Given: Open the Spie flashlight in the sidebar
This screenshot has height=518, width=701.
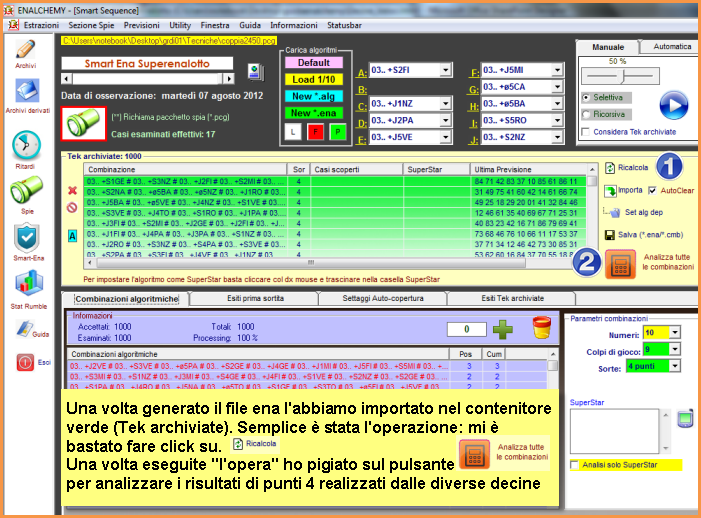Looking at the screenshot, I should [x=26, y=190].
